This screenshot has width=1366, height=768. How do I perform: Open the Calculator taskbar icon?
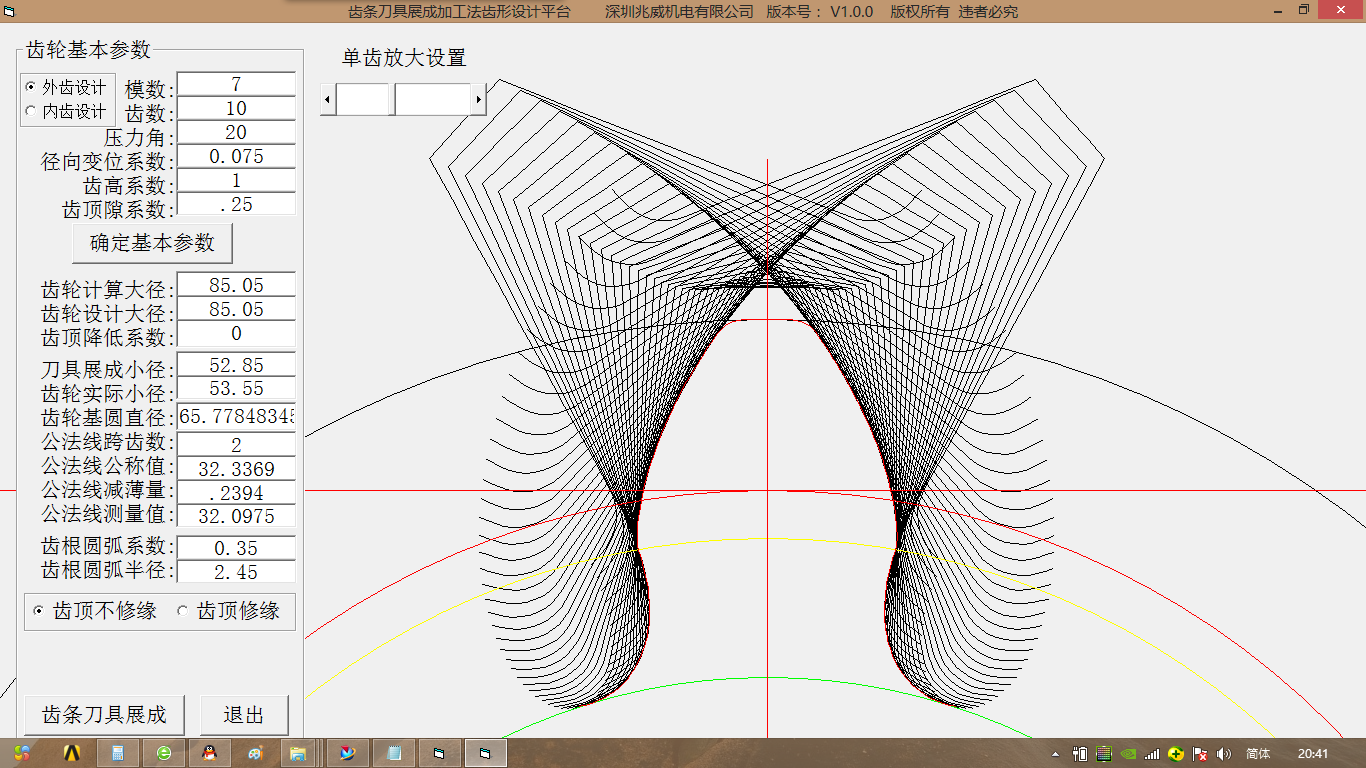[x=117, y=753]
